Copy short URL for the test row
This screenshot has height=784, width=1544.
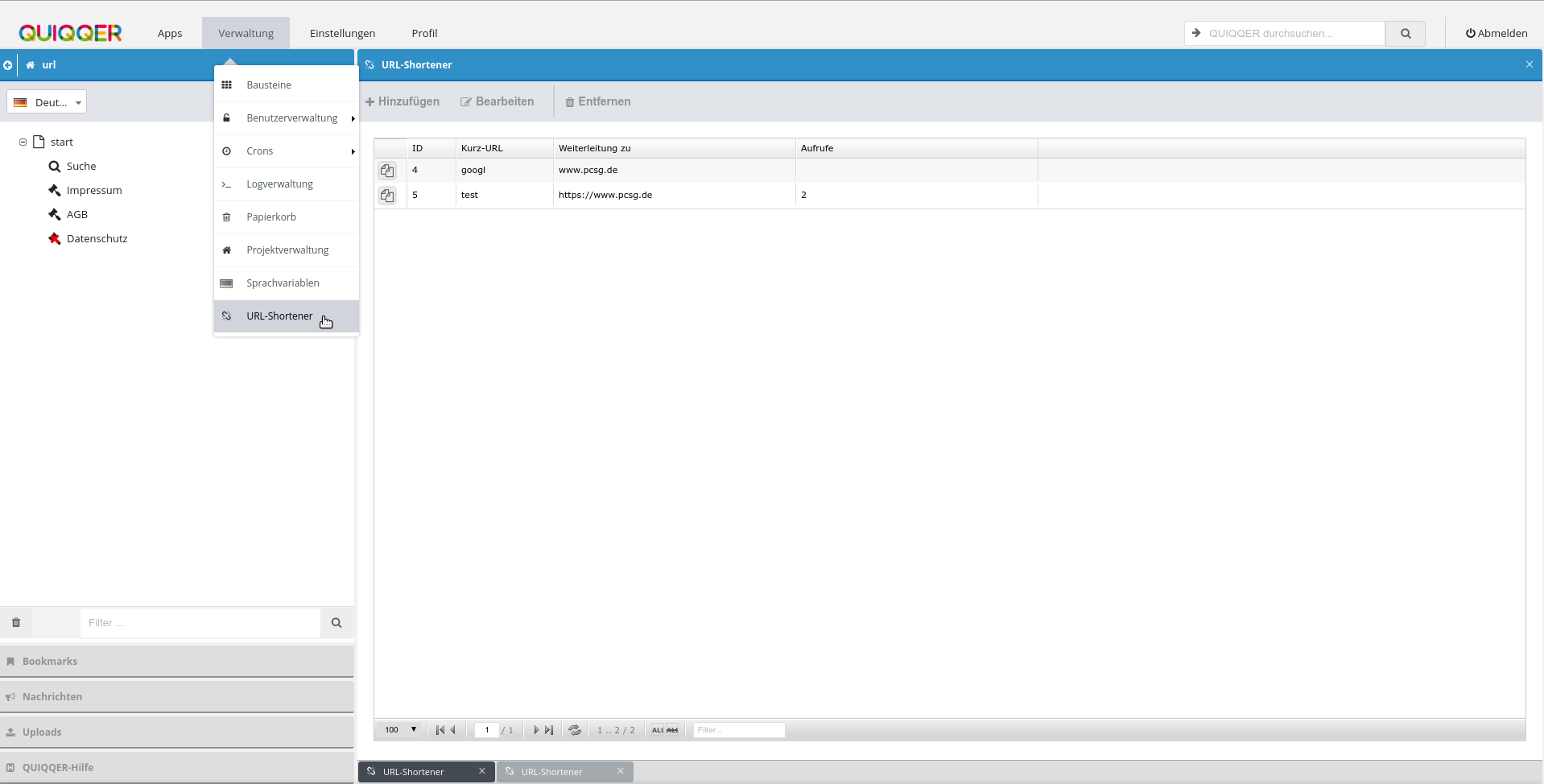pos(387,196)
